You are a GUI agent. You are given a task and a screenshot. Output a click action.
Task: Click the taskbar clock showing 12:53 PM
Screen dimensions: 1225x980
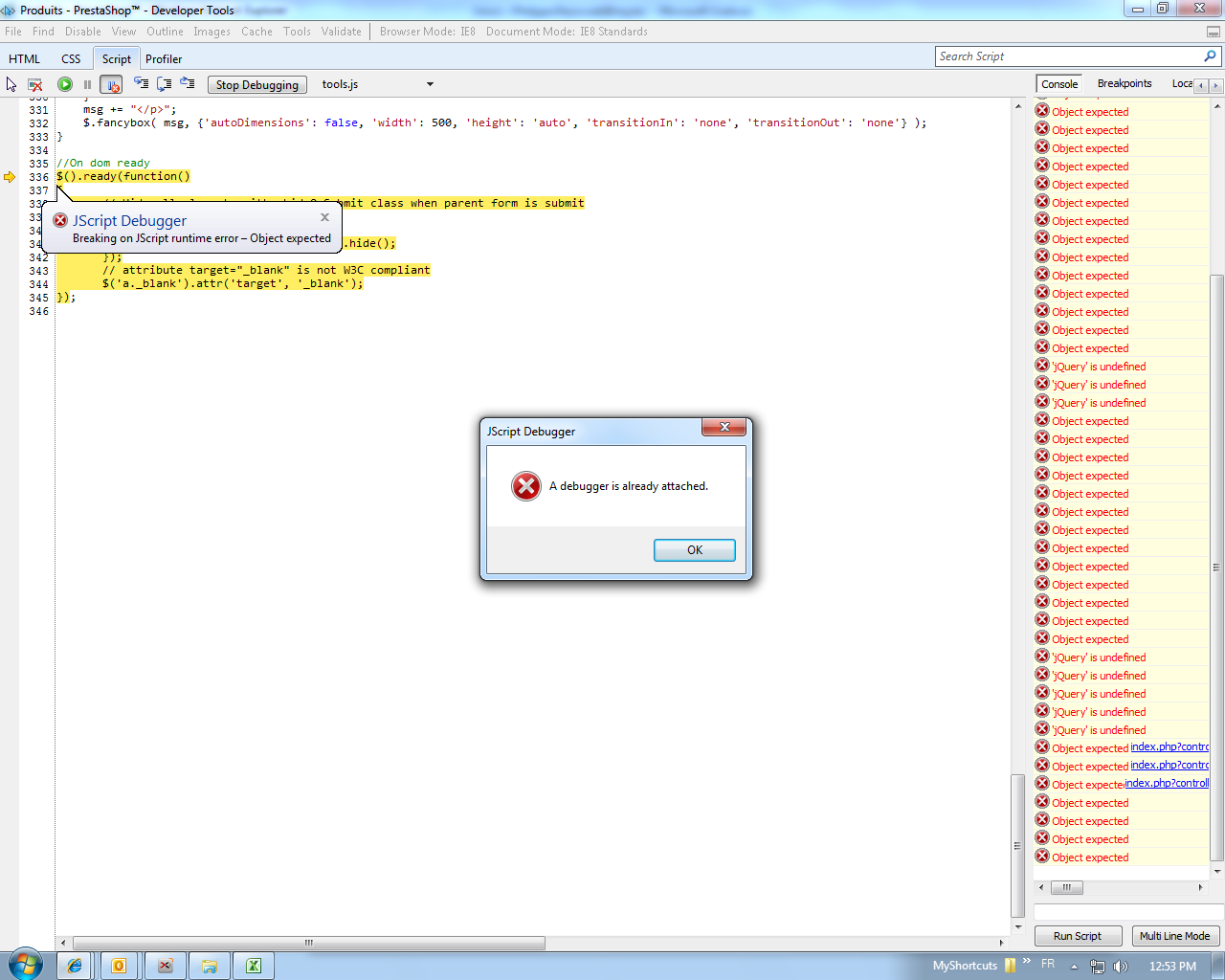click(x=1172, y=966)
